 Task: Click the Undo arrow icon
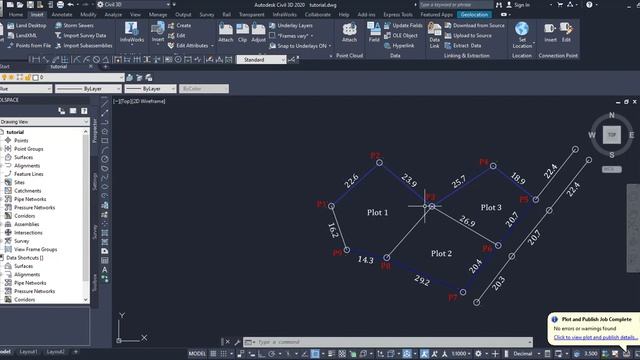tap(71, 4)
